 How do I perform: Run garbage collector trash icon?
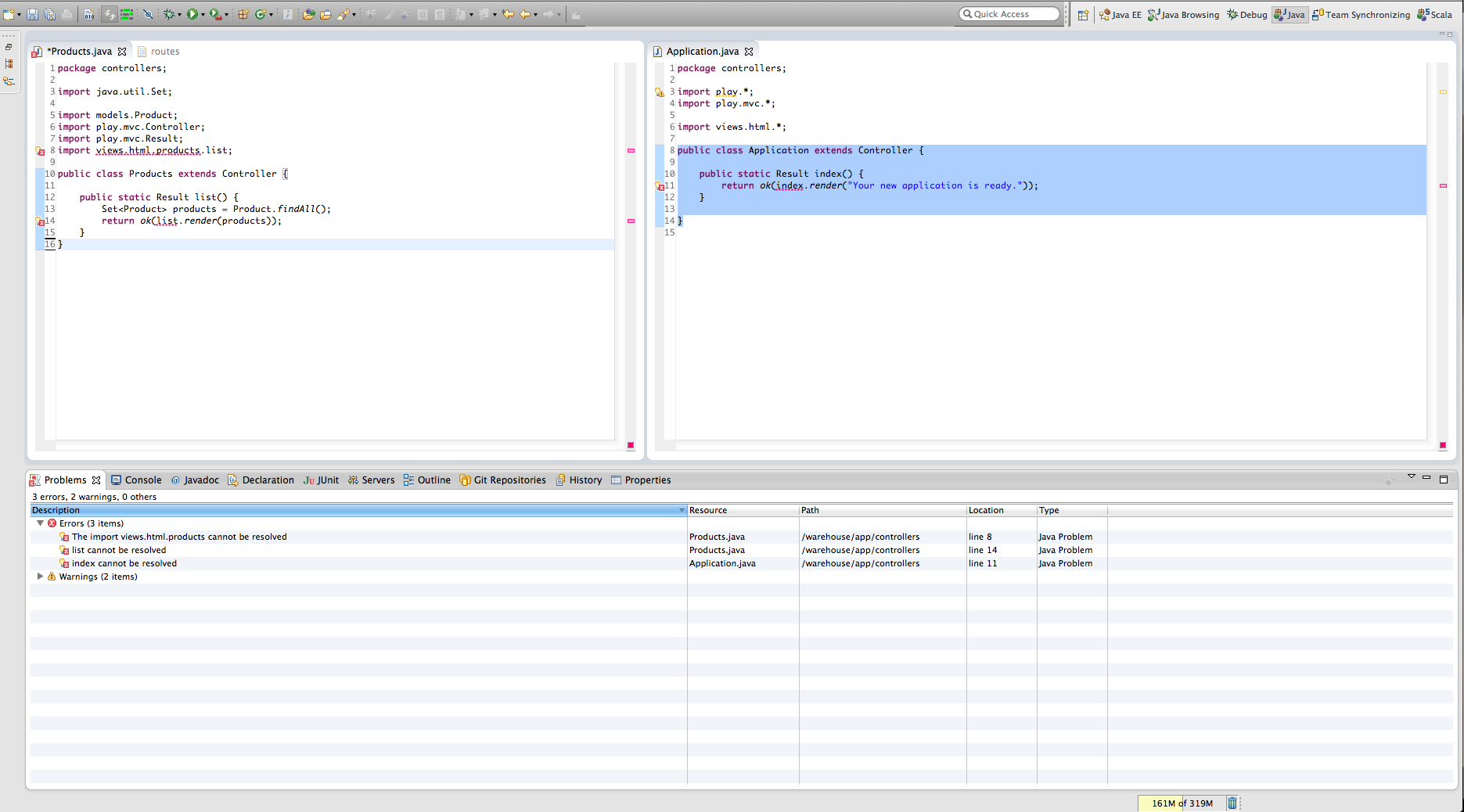point(1232,803)
